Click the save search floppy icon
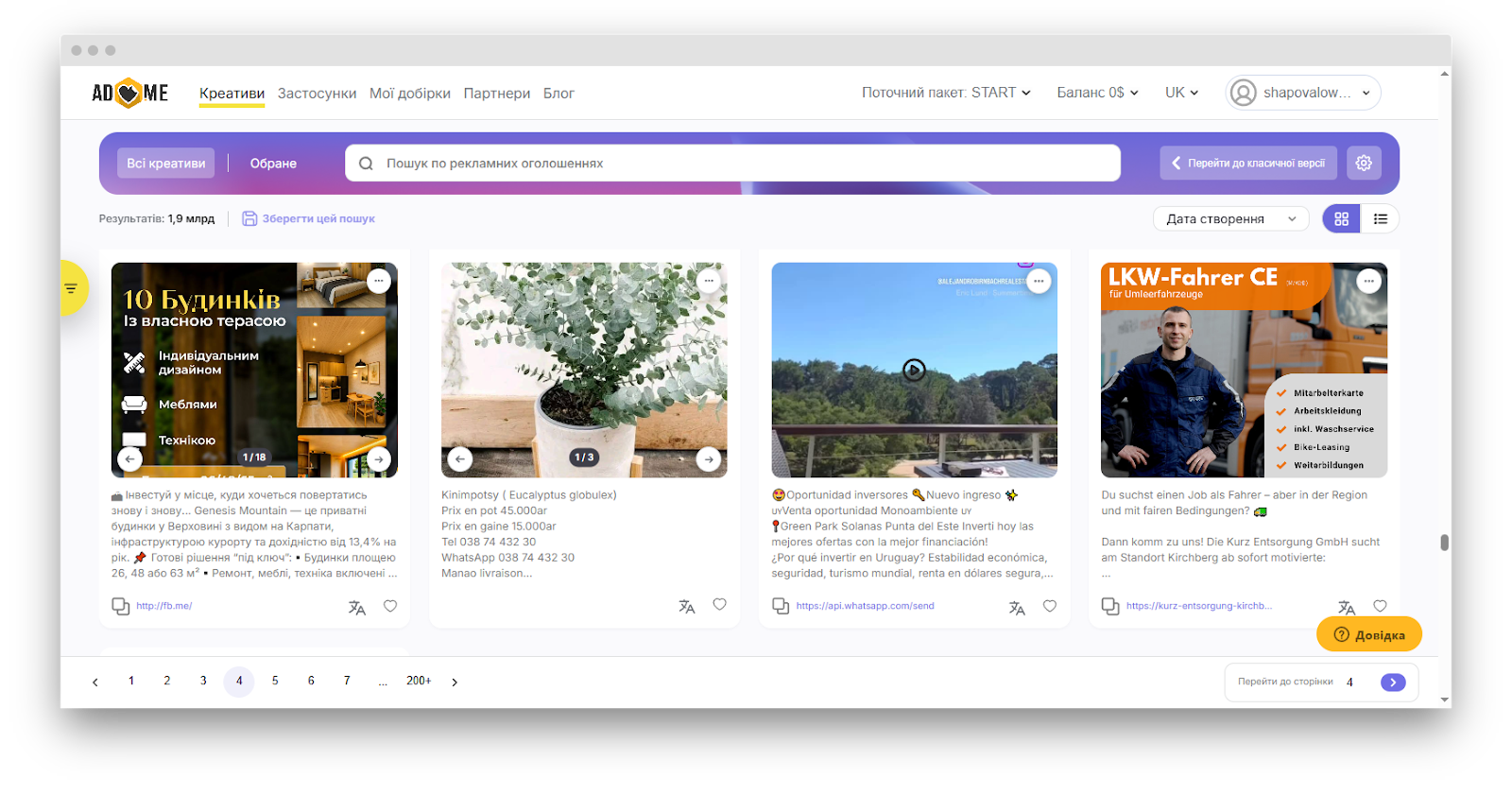 coord(249,218)
